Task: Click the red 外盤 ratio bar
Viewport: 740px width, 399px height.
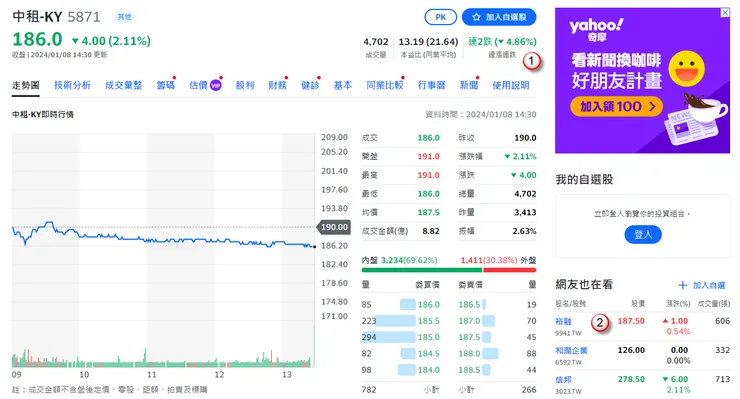Action: pos(509,270)
